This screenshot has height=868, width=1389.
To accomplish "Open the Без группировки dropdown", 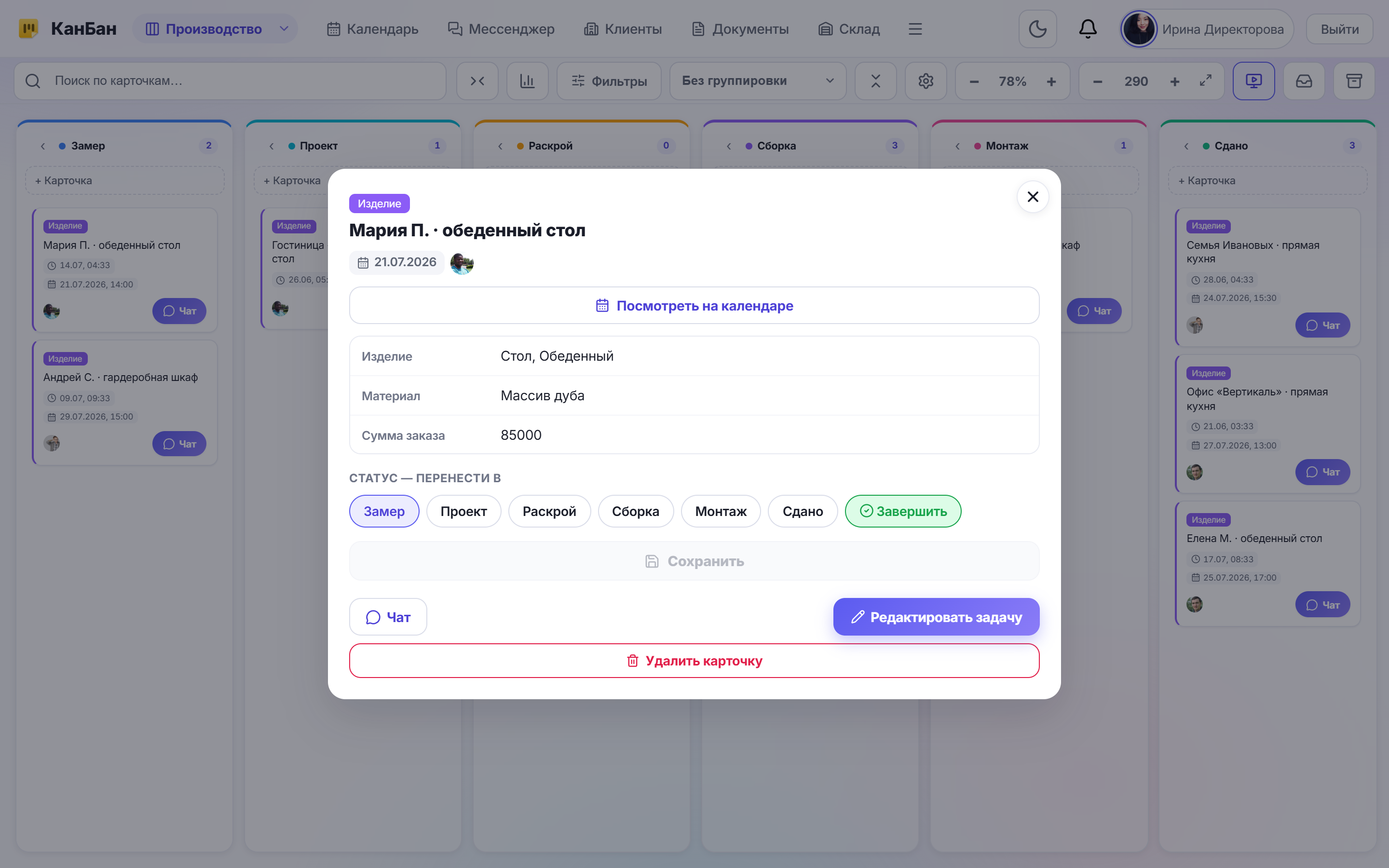I will click(x=758, y=81).
